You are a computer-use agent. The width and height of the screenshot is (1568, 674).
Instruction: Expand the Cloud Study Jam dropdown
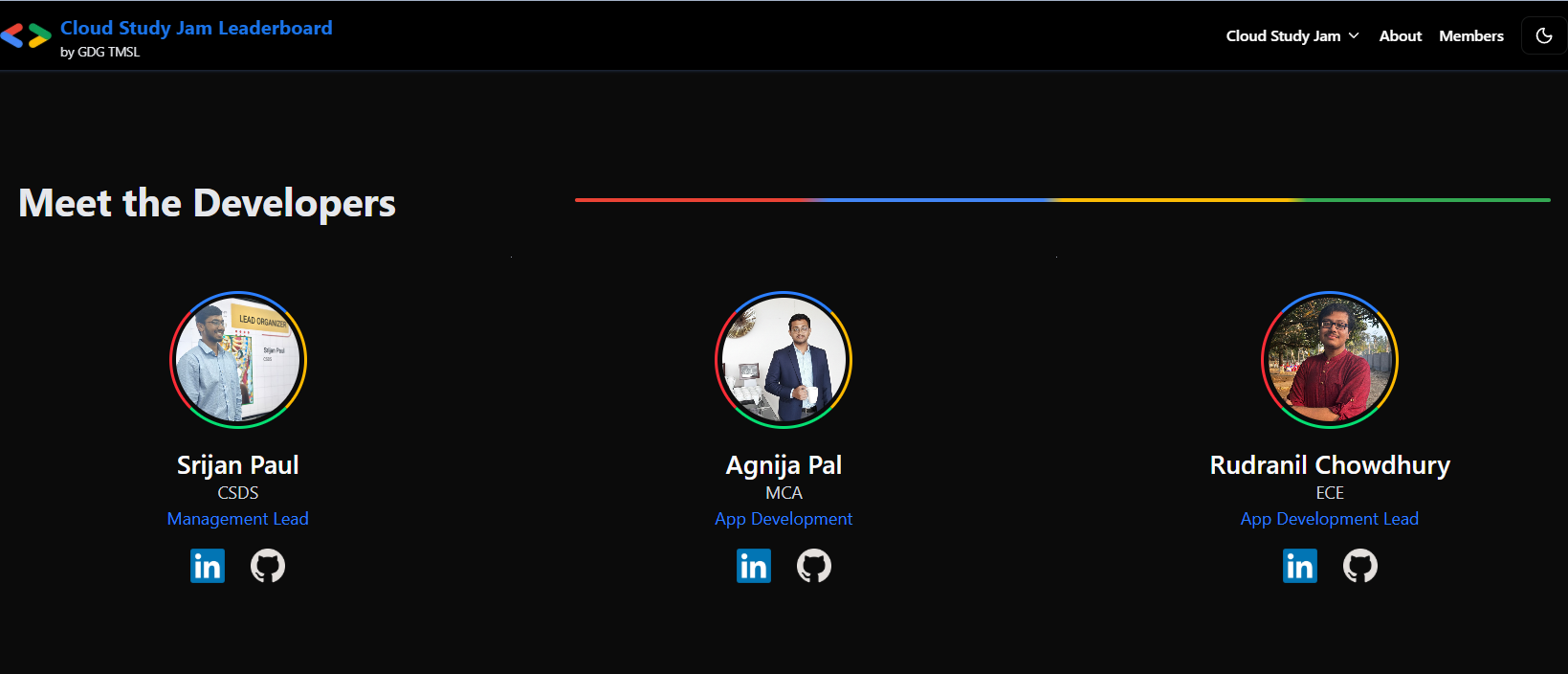(1292, 35)
